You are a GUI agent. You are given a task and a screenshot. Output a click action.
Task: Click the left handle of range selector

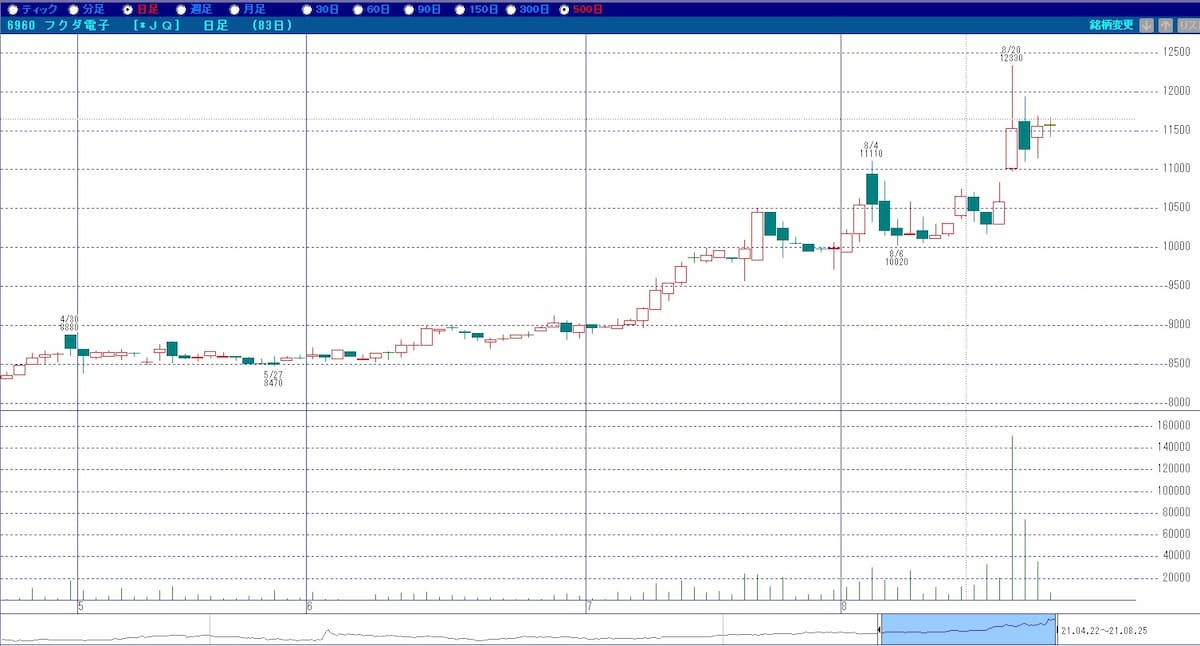click(x=880, y=628)
